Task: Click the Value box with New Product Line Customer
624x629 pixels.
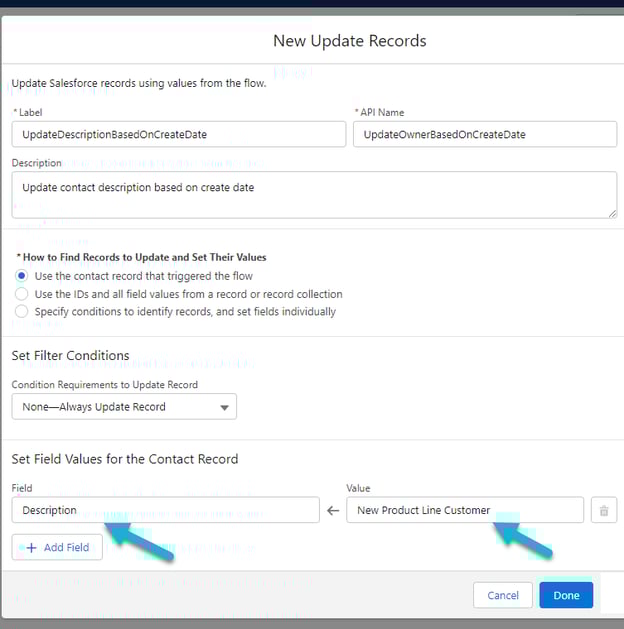Action: (x=465, y=510)
